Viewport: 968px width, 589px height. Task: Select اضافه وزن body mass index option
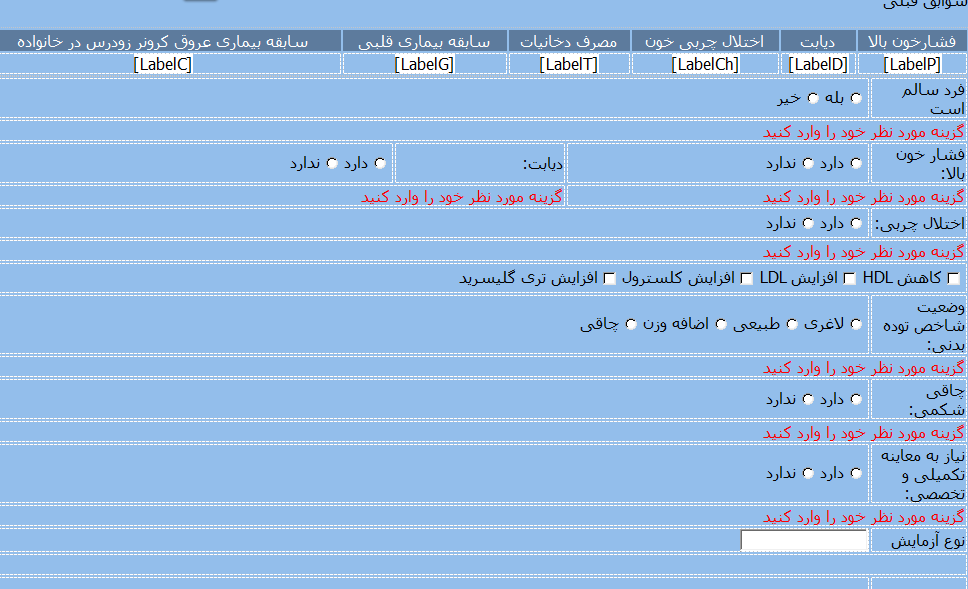tap(721, 324)
